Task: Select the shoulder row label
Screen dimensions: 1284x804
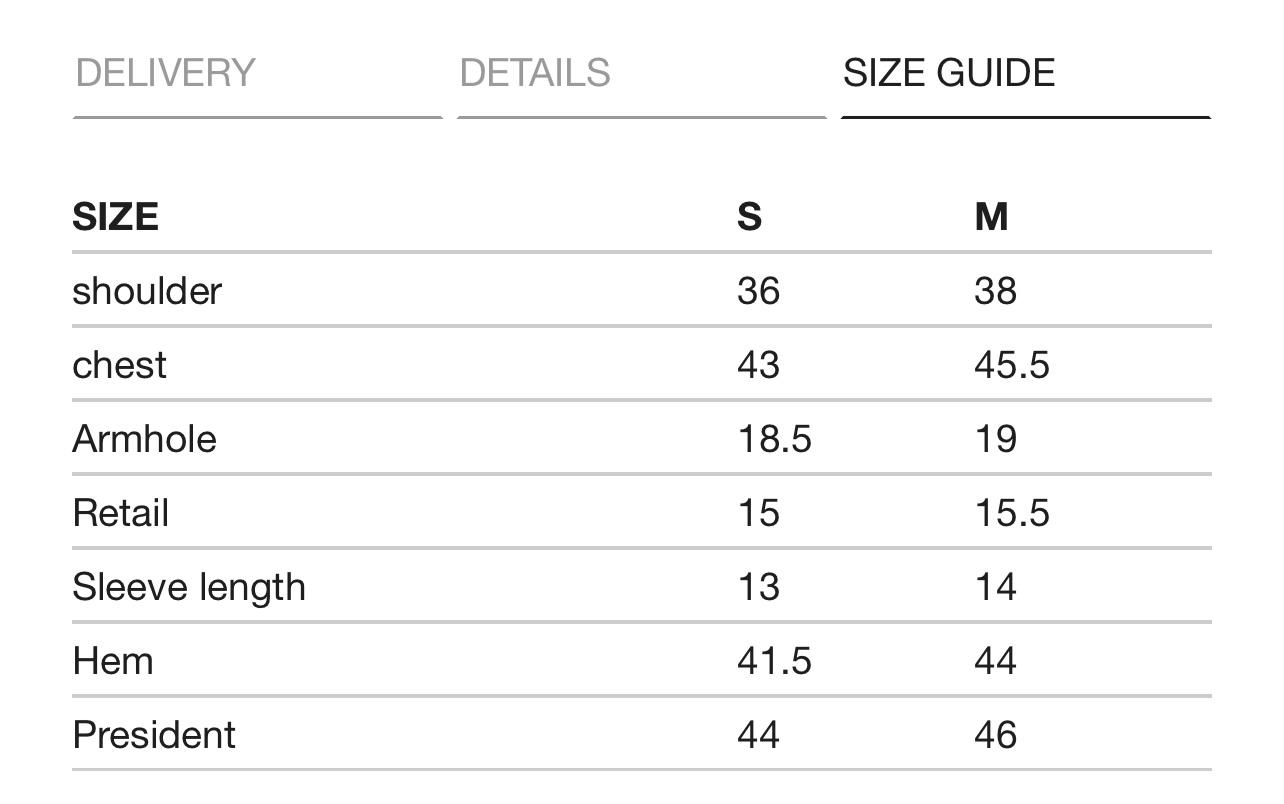Action: pos(147,291)
